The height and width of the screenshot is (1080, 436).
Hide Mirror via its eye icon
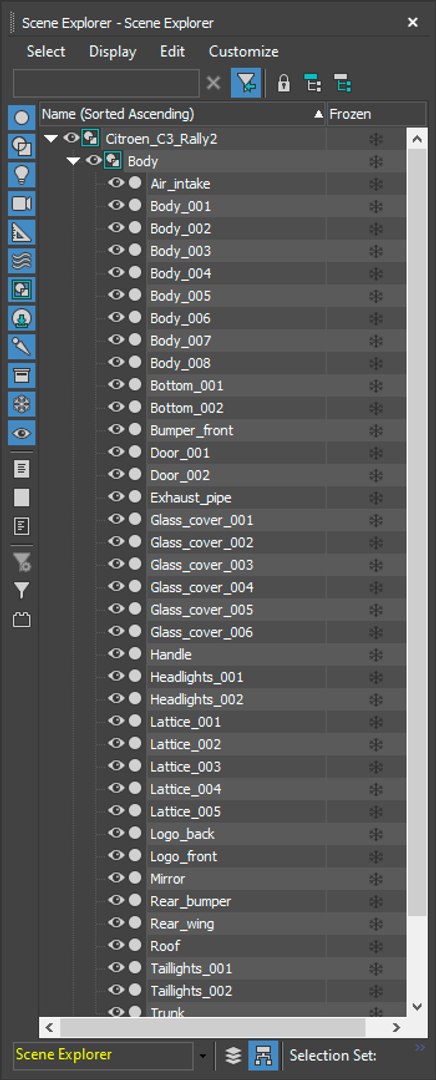point(116,878)
